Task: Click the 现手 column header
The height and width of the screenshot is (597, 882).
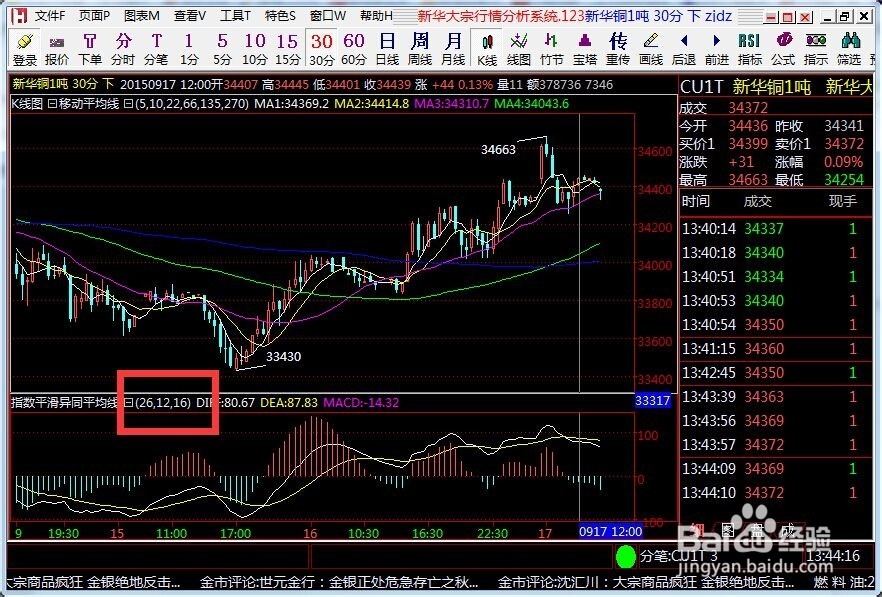Action: coord(843,201)
